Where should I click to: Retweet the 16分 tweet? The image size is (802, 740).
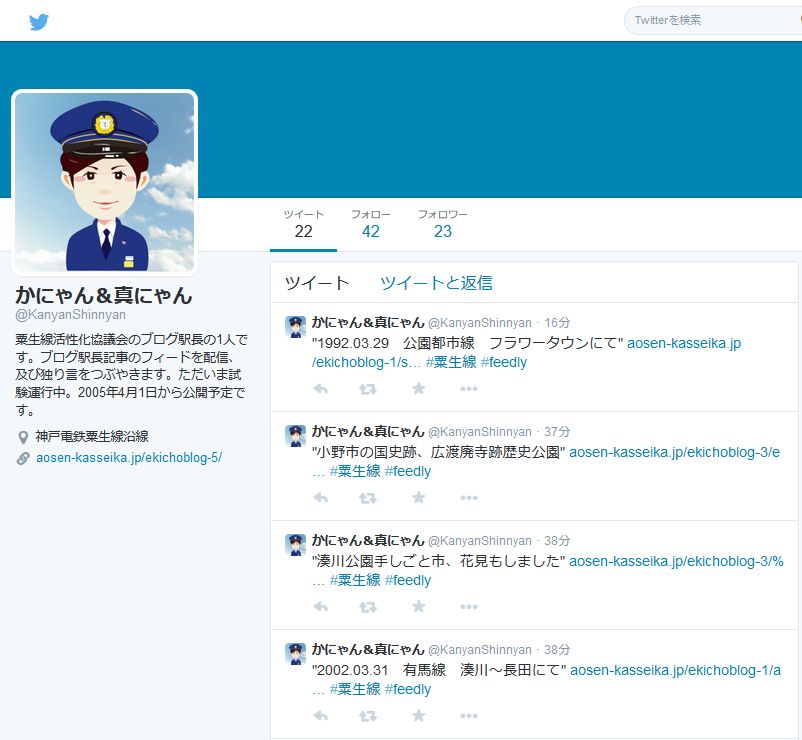(x=367, y=389)
